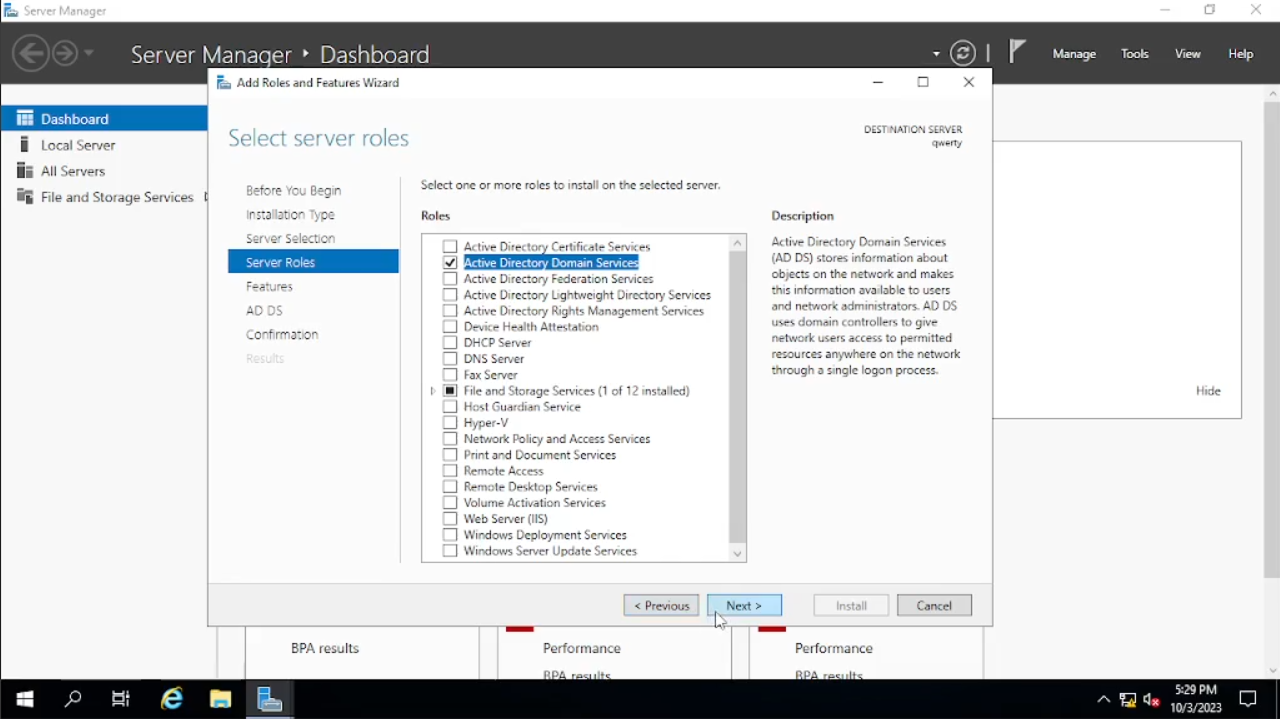Open navigation history dropdown arrow

(89, 53)
